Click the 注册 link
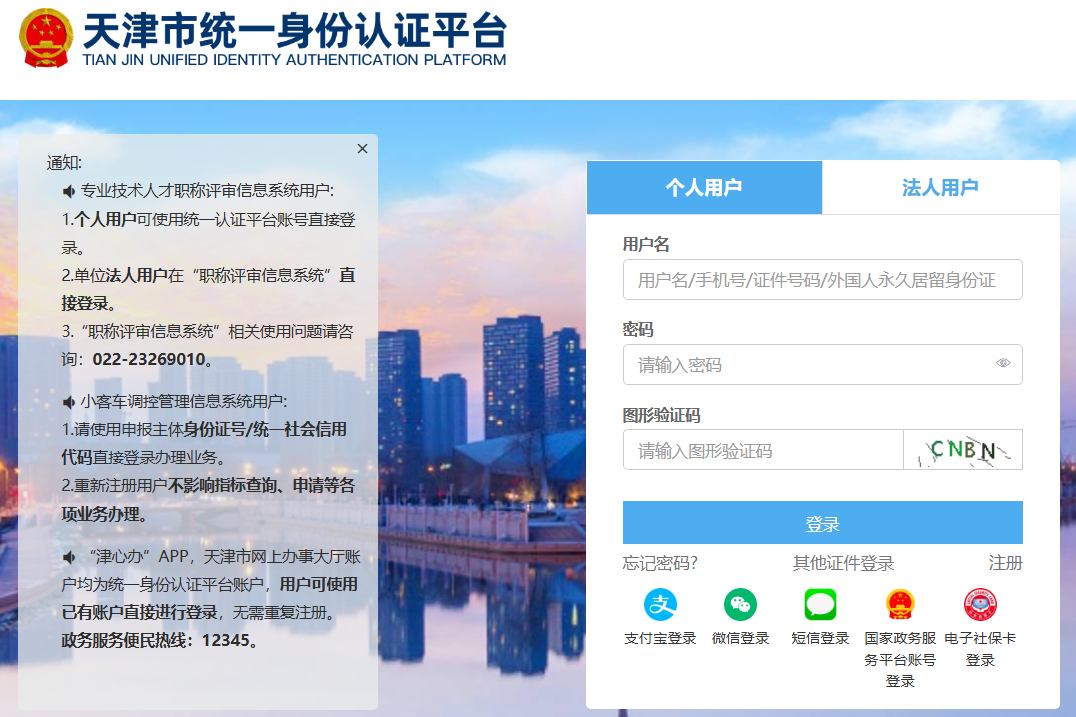This screenshot has width=1076, height=717. (1005, 563)
